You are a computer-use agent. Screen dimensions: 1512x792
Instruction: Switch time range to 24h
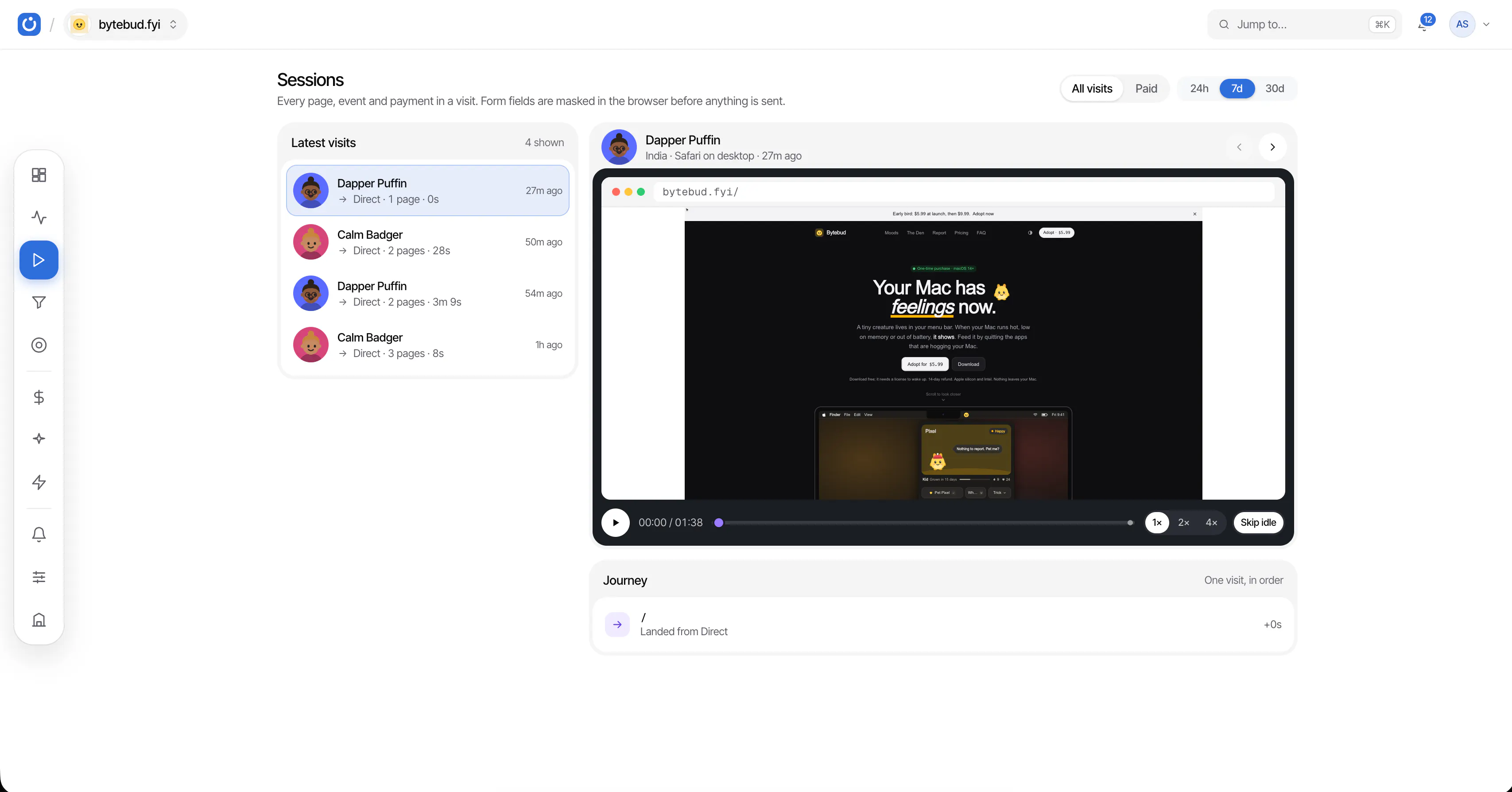tap(1199, 89)
